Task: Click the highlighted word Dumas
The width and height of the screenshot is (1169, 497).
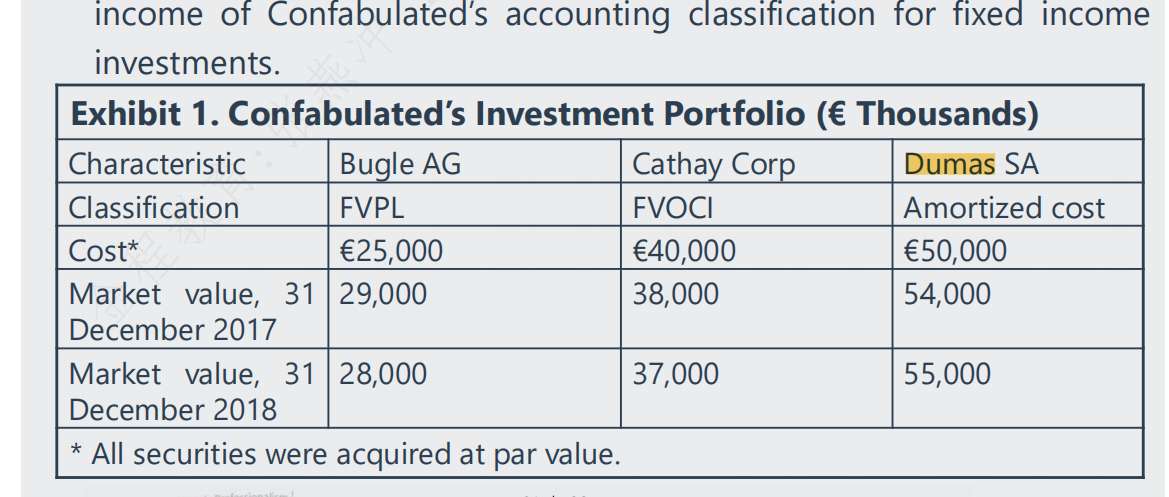Action: [x=949, y=163]
